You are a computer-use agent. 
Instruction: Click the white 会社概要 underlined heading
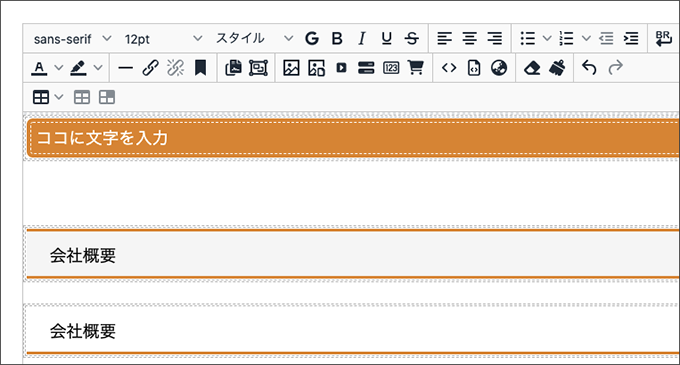(353, 330)
